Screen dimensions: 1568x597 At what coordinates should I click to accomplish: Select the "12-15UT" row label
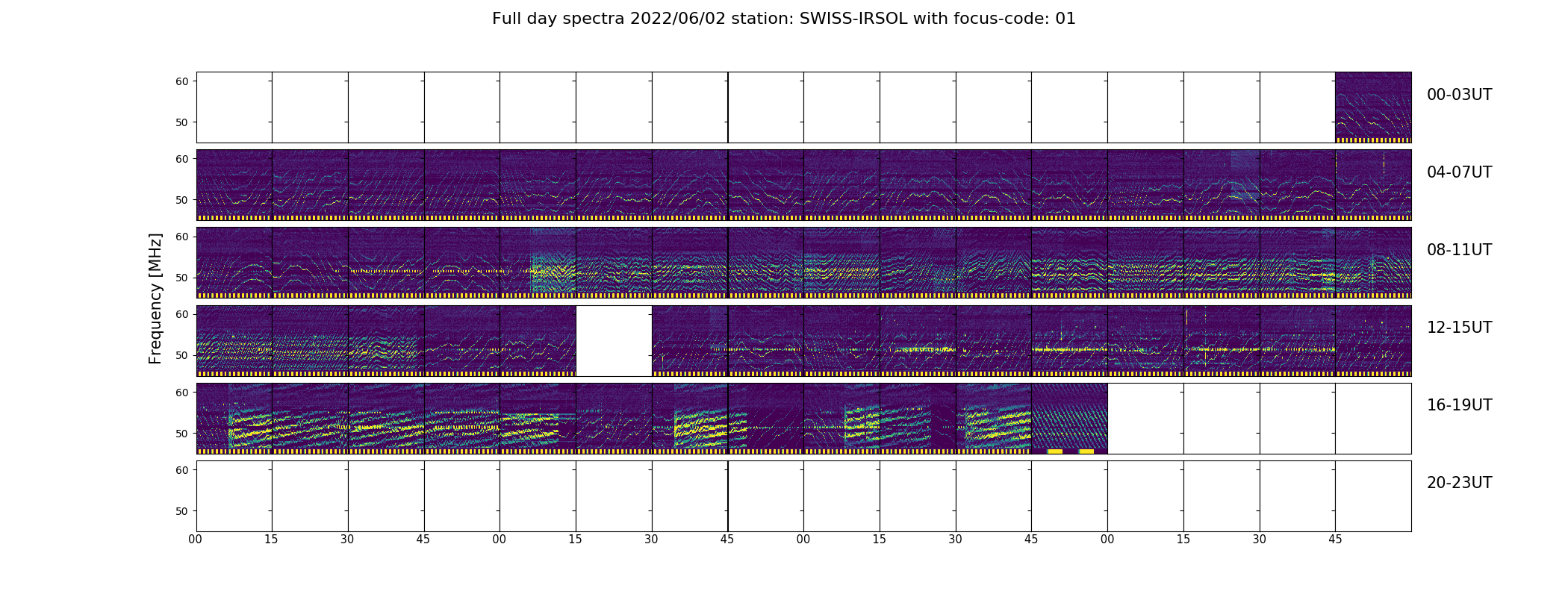(x=1459, y=328)
